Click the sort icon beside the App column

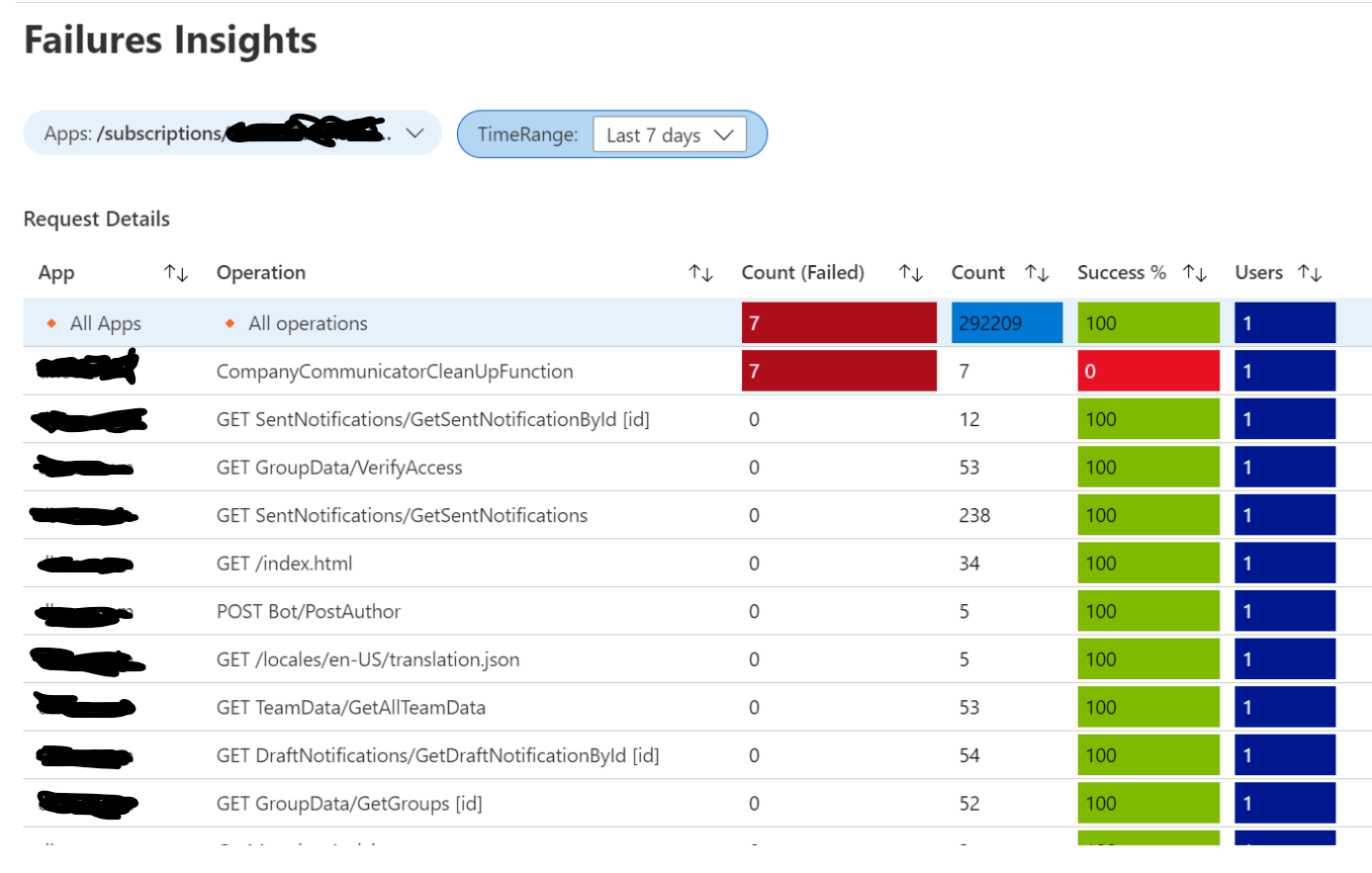pos(176,273)
